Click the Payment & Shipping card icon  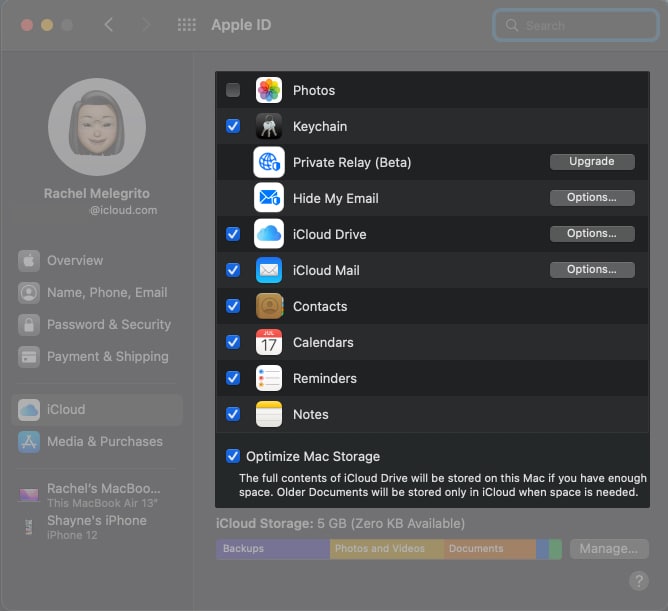(29, 357)
